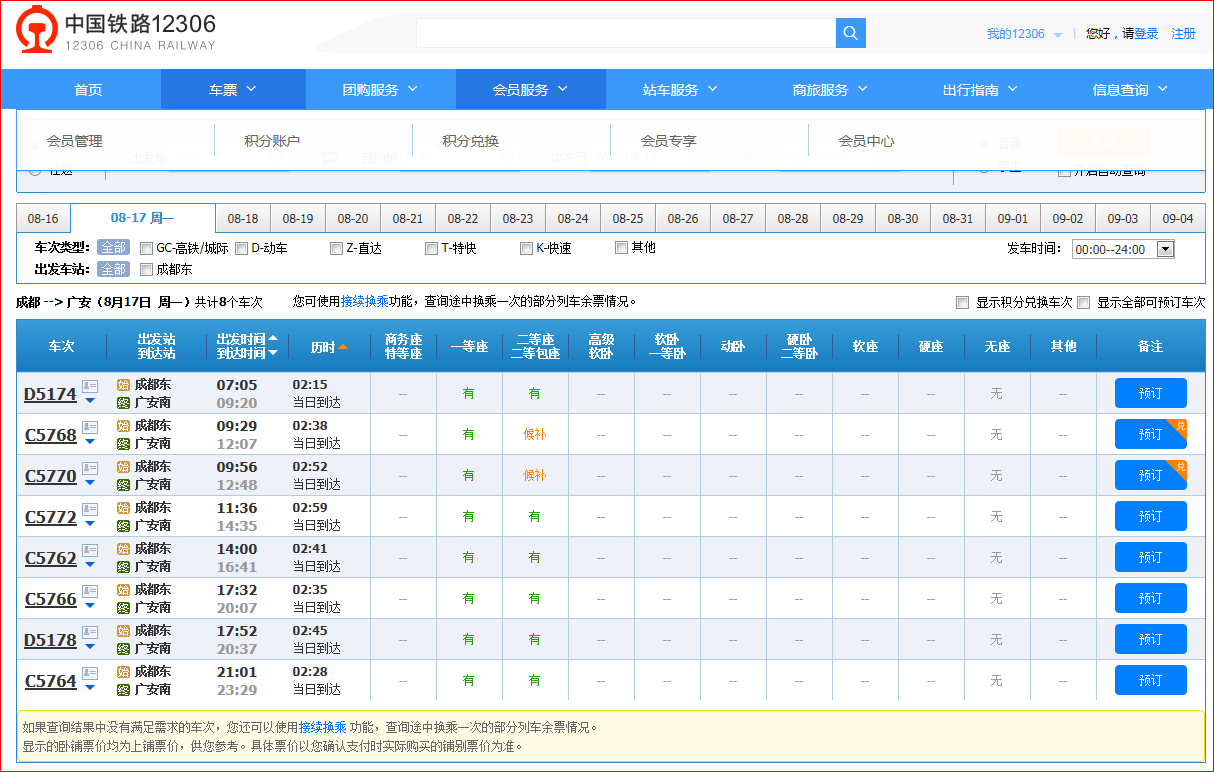This screenshot has height=772, width=1214.
Task: Click the 登录 login link
Action: tap(1146, 34)
